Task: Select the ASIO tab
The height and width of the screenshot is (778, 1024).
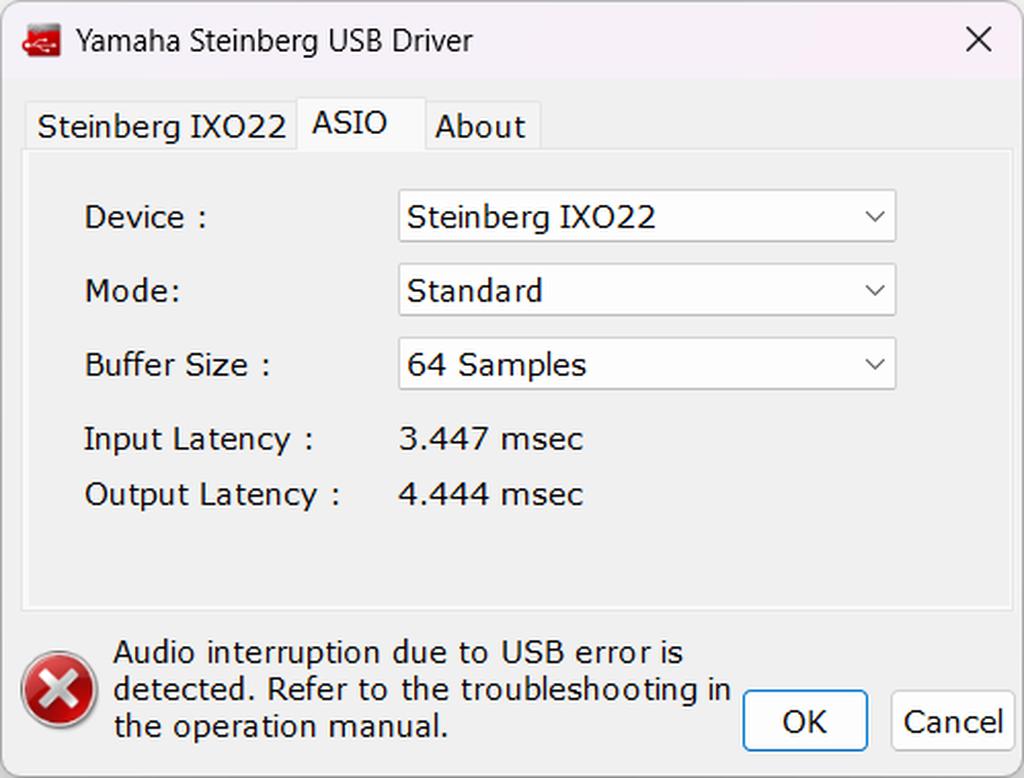Action: coord(350,124)
